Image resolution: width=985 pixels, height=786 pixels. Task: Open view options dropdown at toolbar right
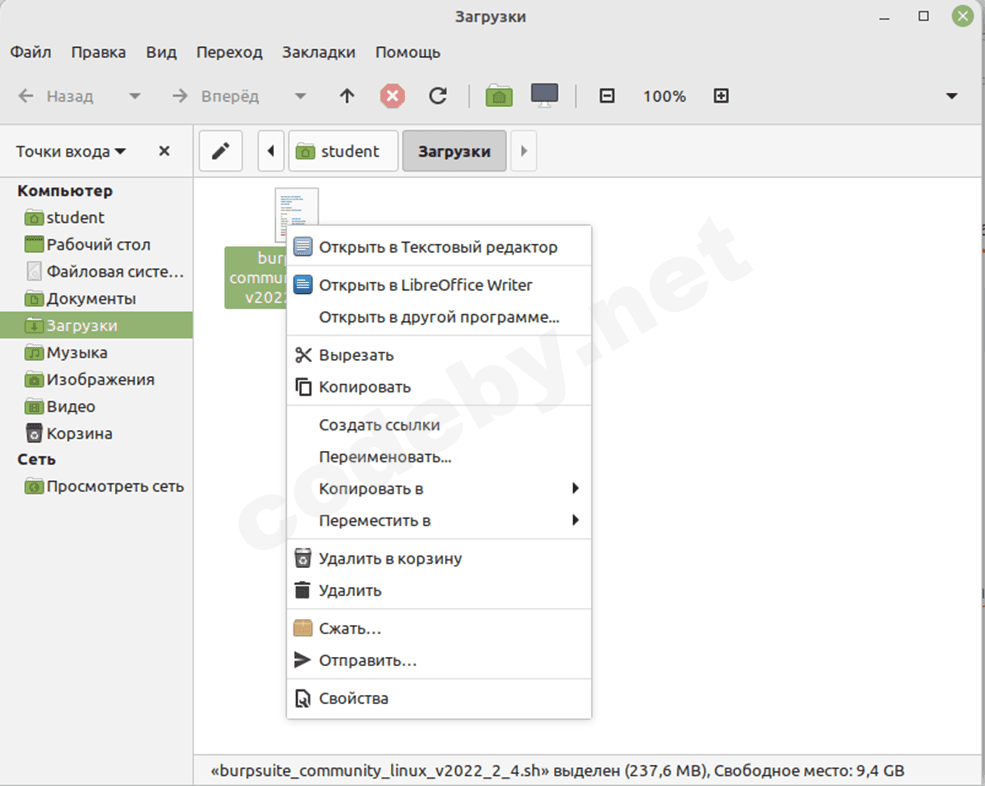click(x=952, y=96)
